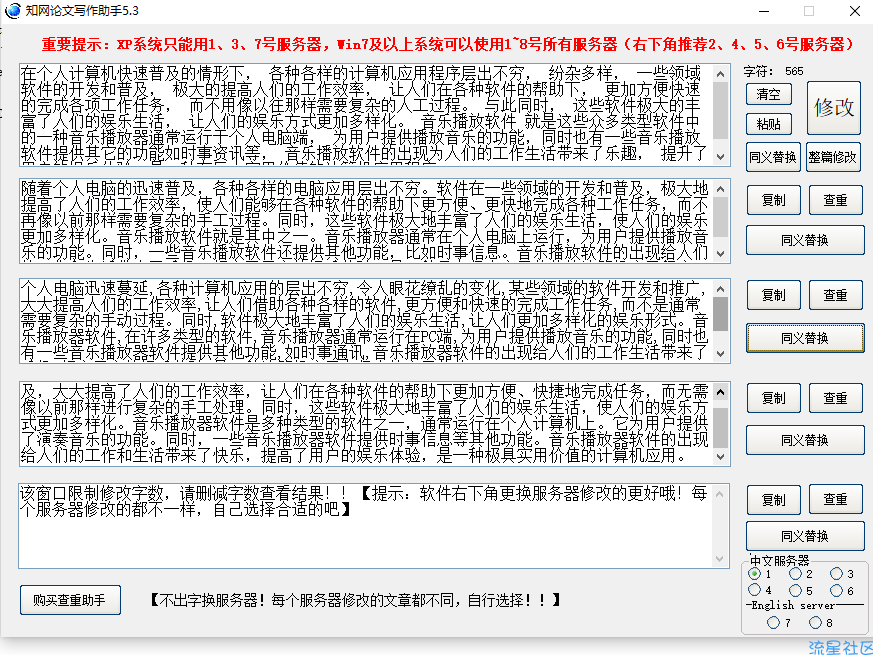This screenshot has height=655, width=873.
Task: Click the highlighted 同义替换 for third box
Action: 805,338
